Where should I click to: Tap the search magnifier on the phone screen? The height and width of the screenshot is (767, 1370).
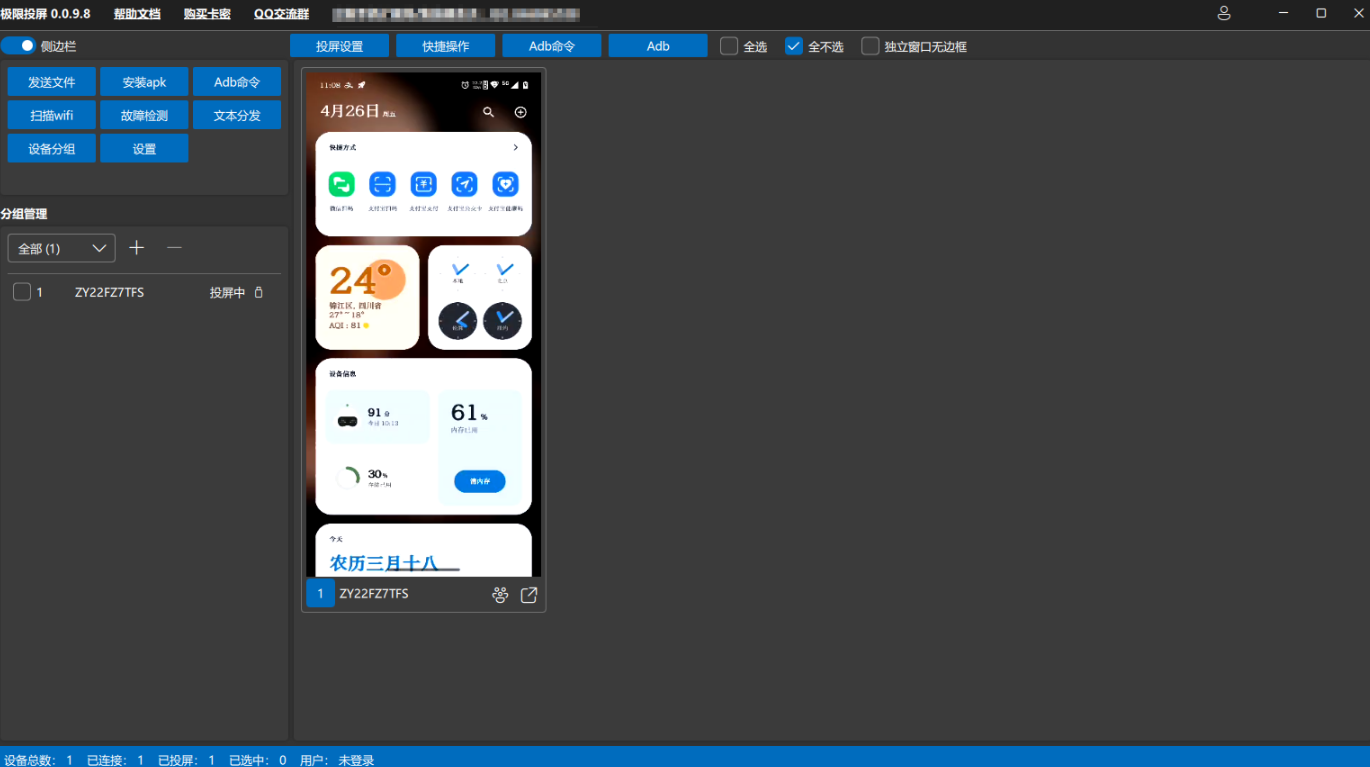(488, 112)
